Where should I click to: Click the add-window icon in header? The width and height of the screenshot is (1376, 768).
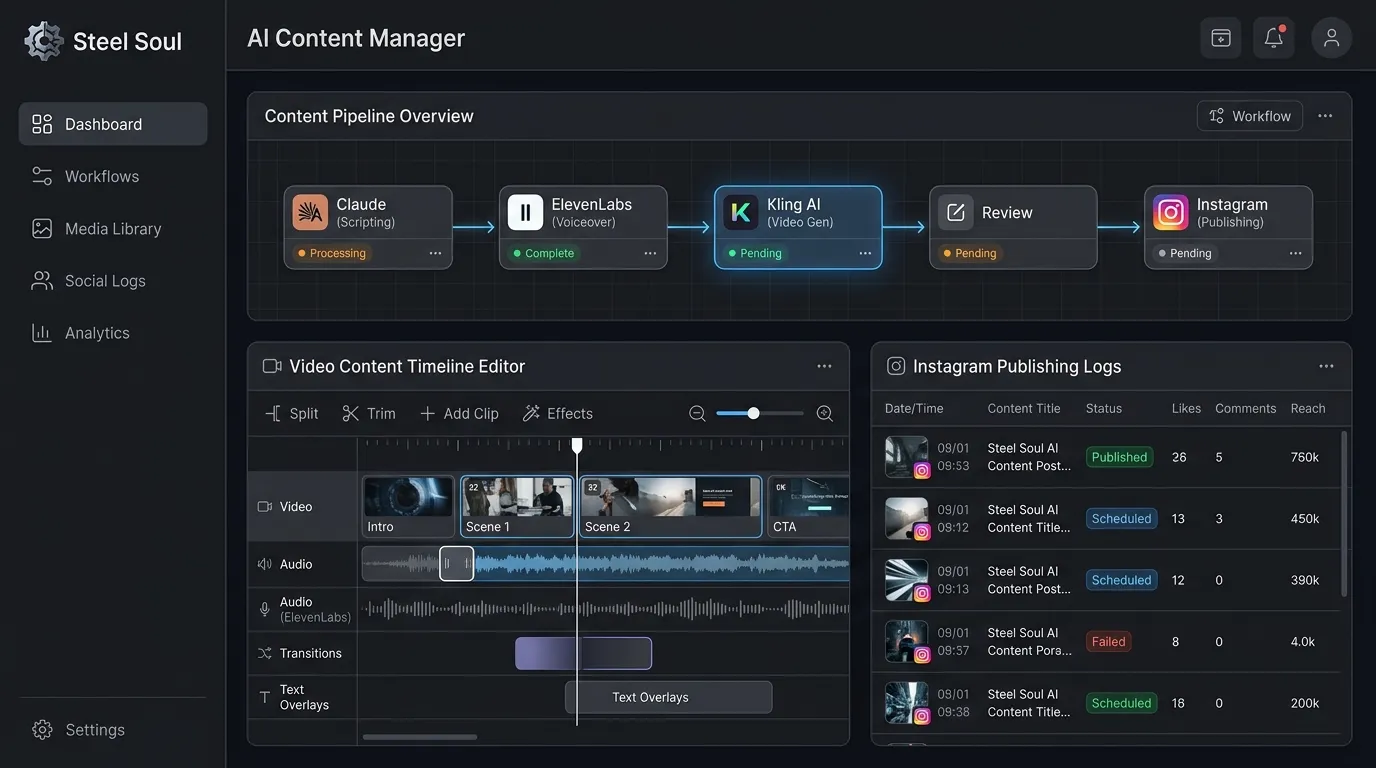tap(1221, 38)
